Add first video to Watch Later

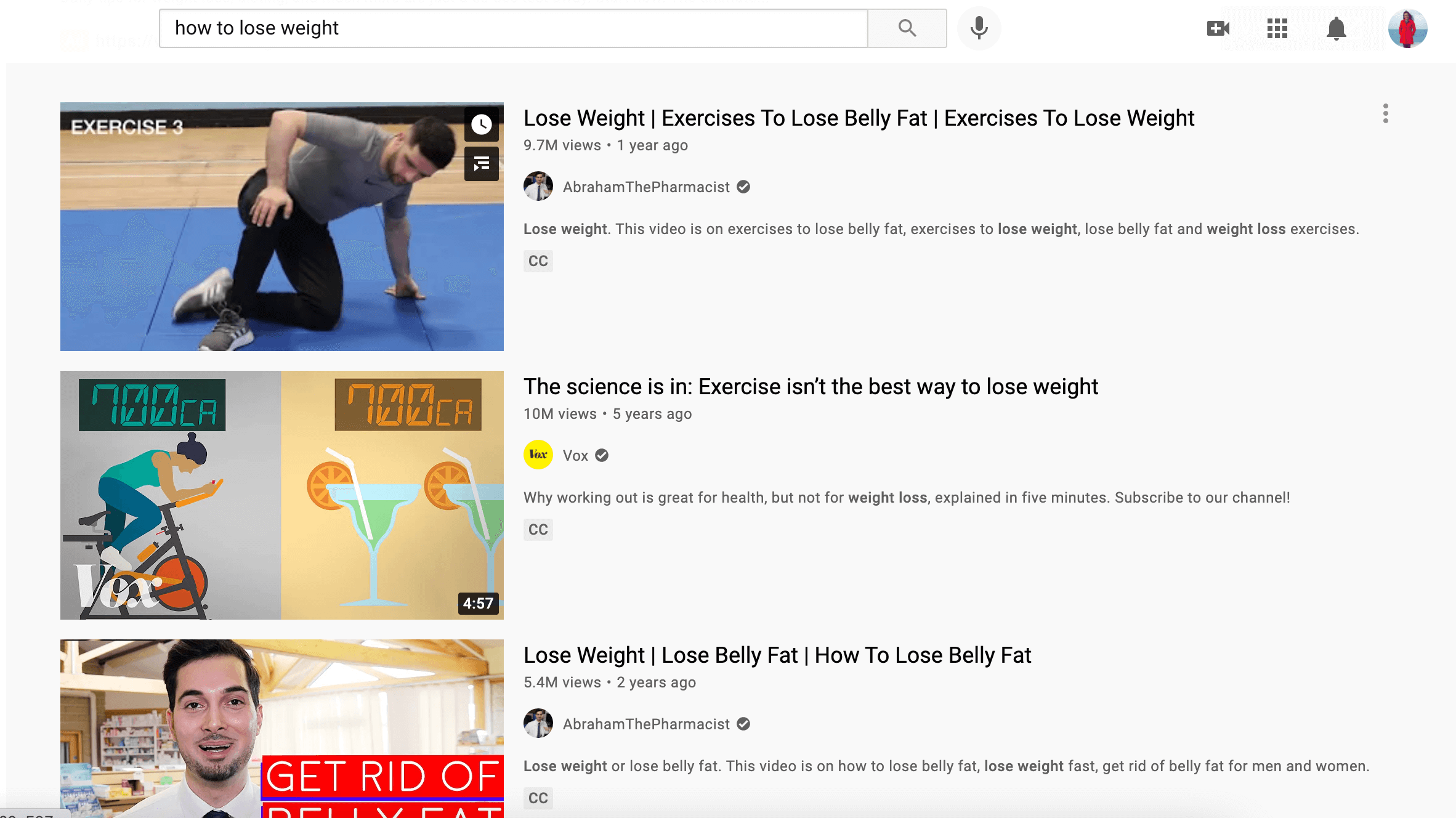[482, 125]
